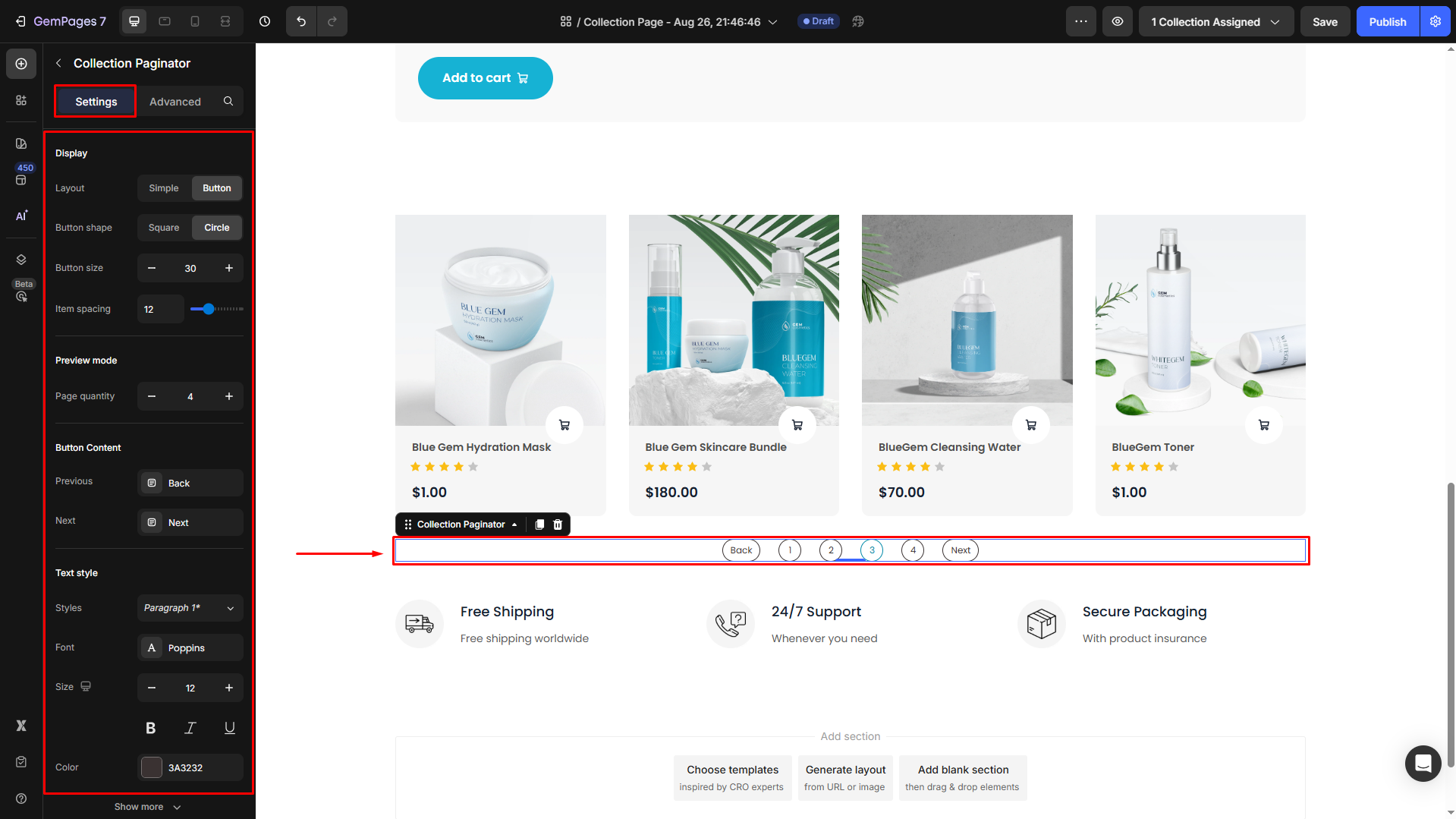Open the live chat support bubble
The width and height of the screenshot is (1456, 819).
click(1423, 763)
